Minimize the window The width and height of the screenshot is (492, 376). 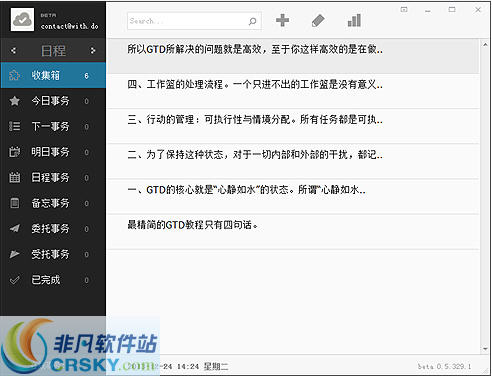pyautogui.click(x=428, y=10)
